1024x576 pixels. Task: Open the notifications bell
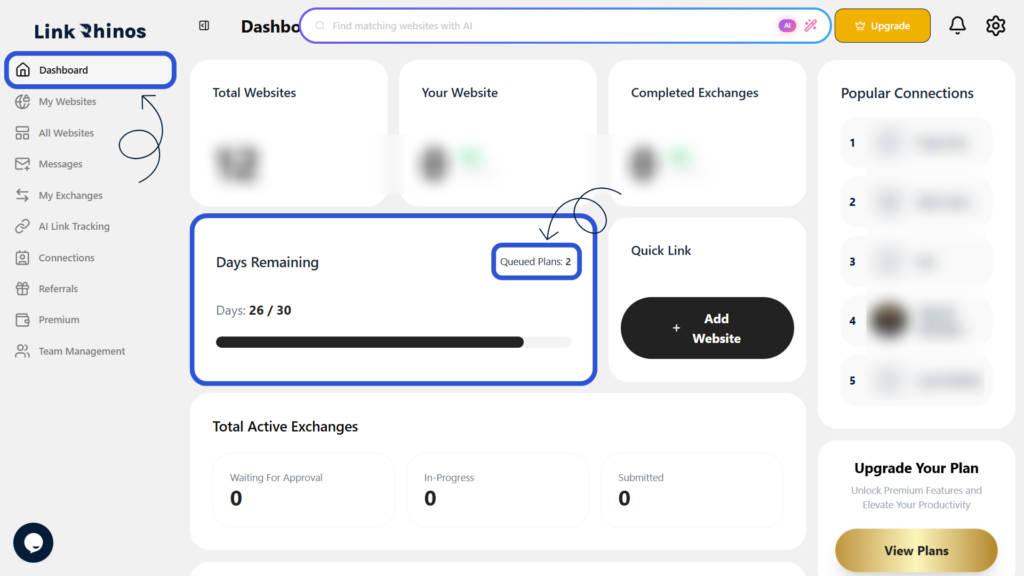coord(957,25)
